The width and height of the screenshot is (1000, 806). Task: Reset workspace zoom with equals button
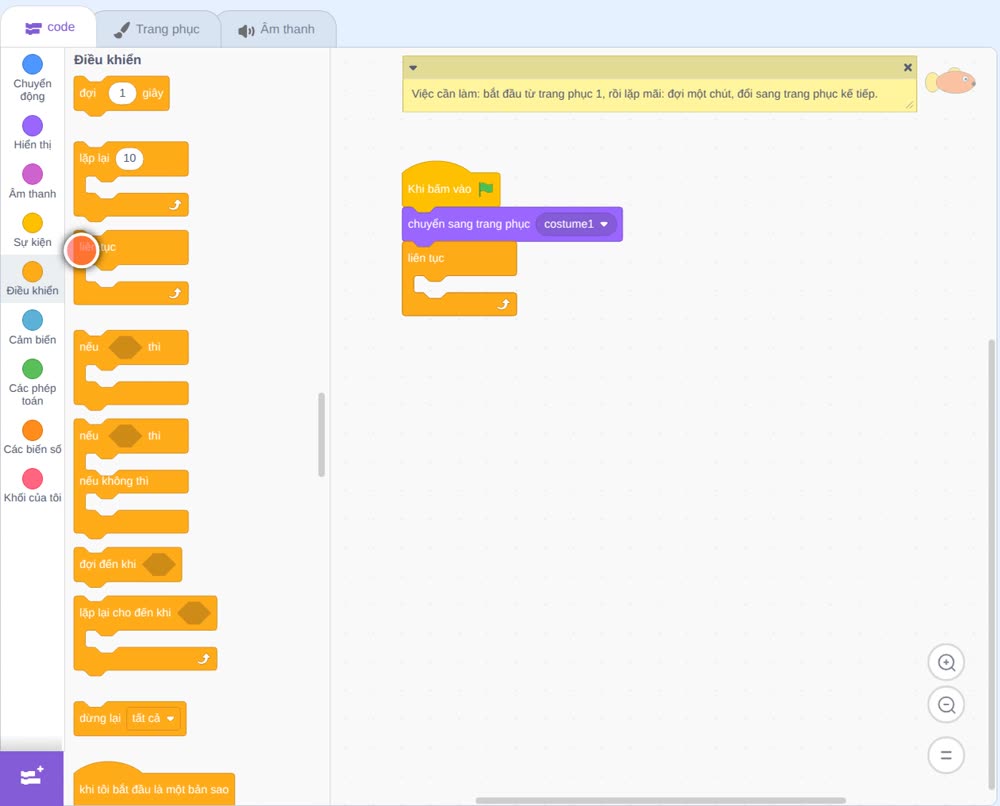tap(946, 755)
